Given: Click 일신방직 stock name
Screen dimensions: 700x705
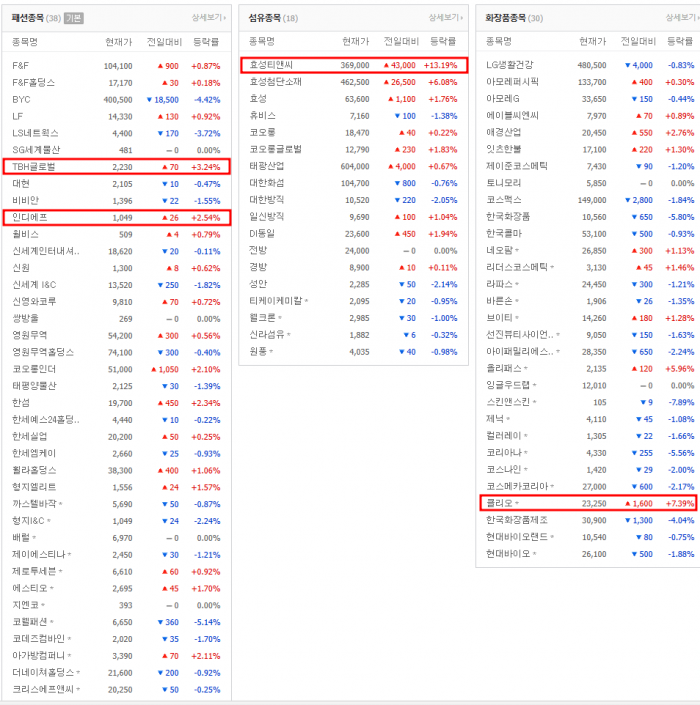Looking at the screenshot, I should (x=267, y=217).
